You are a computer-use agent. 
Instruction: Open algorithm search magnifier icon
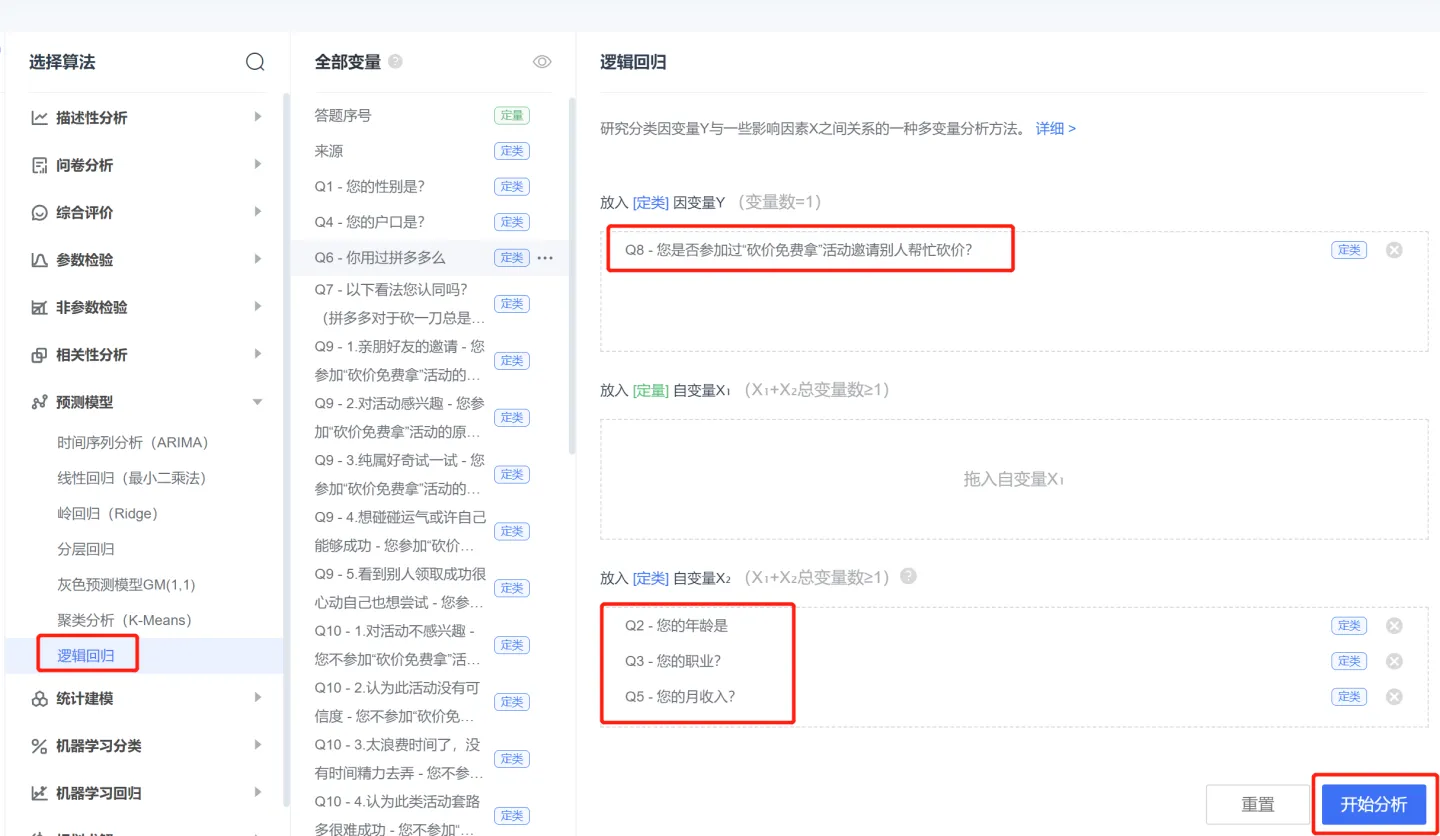(x=255, y=62)
